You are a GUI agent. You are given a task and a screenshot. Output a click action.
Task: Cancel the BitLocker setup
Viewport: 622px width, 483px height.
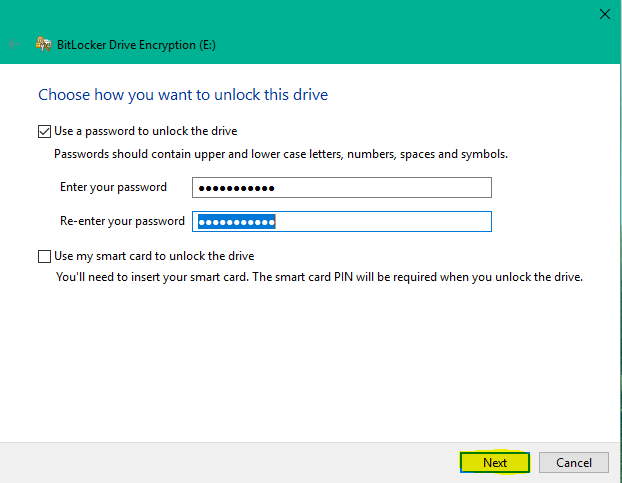(574, 462)
